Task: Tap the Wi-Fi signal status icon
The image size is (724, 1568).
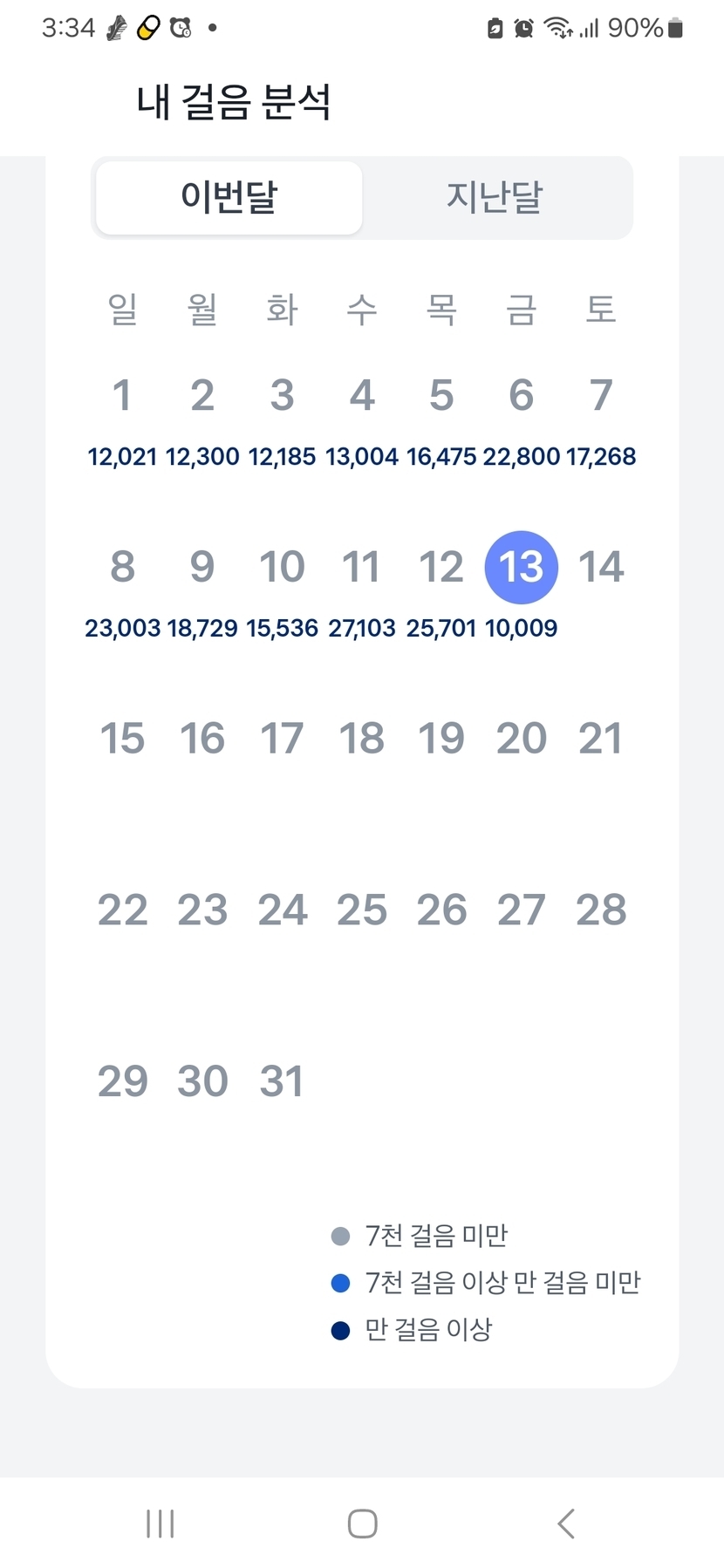Action: [x=557, y=29]
